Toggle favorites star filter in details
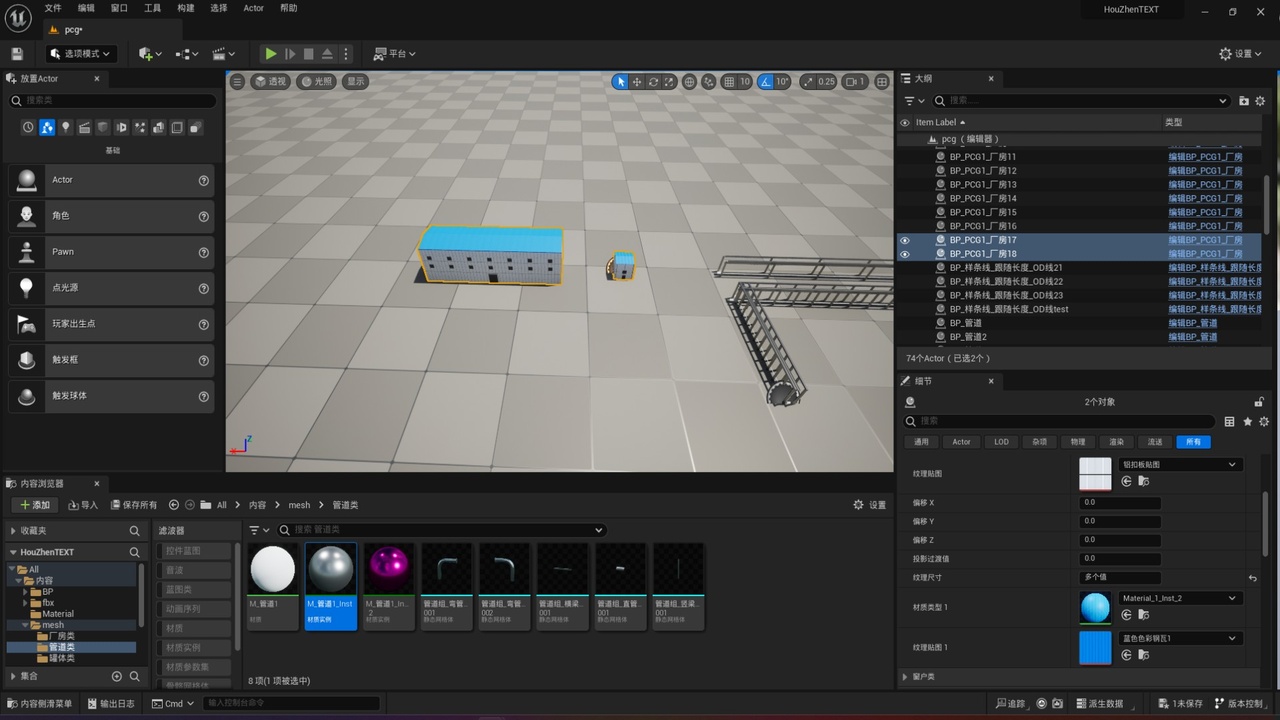The width and height of the screenshot is (1280, 720). 1247,422
